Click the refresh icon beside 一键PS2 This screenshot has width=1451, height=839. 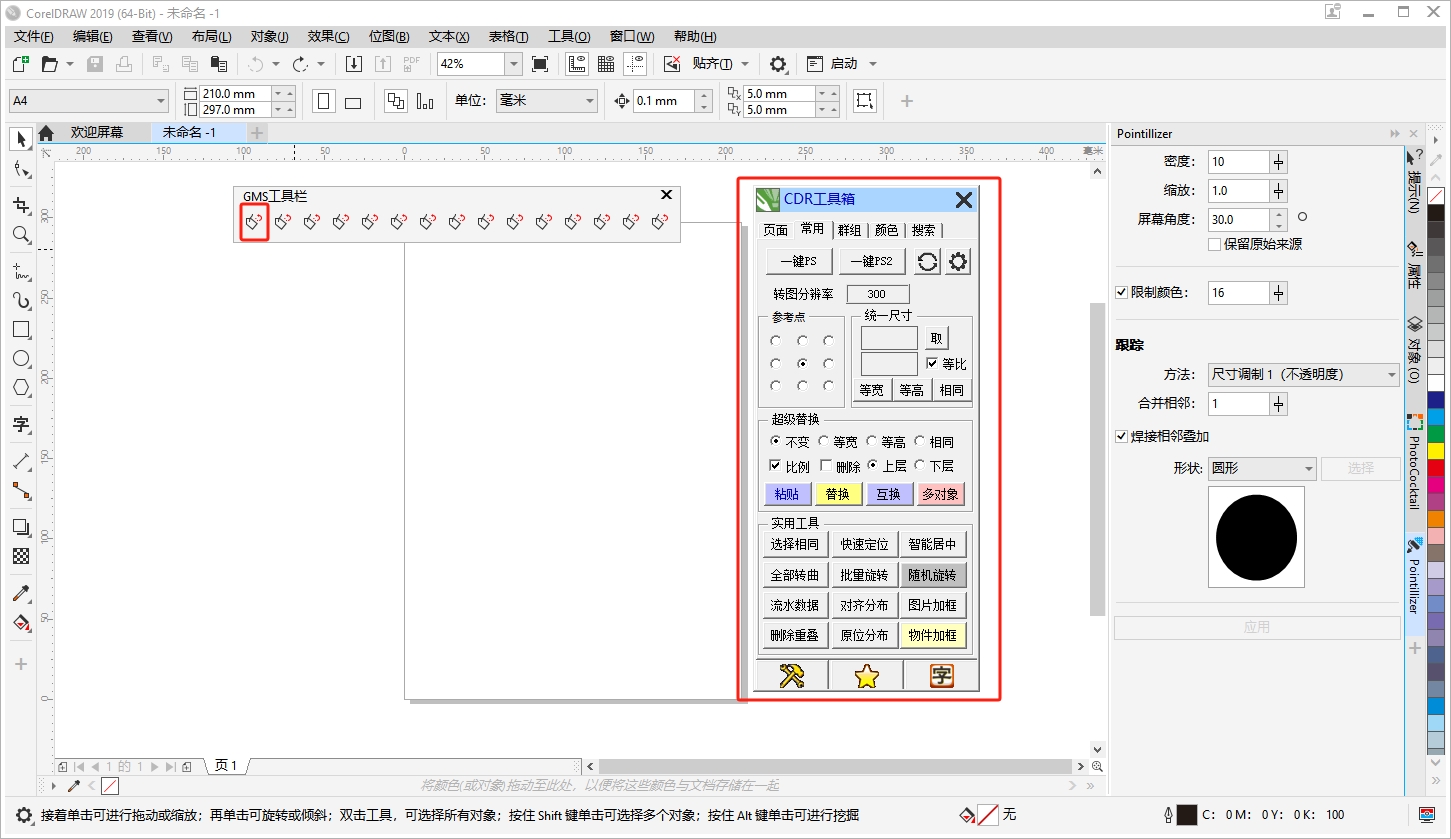point(928,262)
